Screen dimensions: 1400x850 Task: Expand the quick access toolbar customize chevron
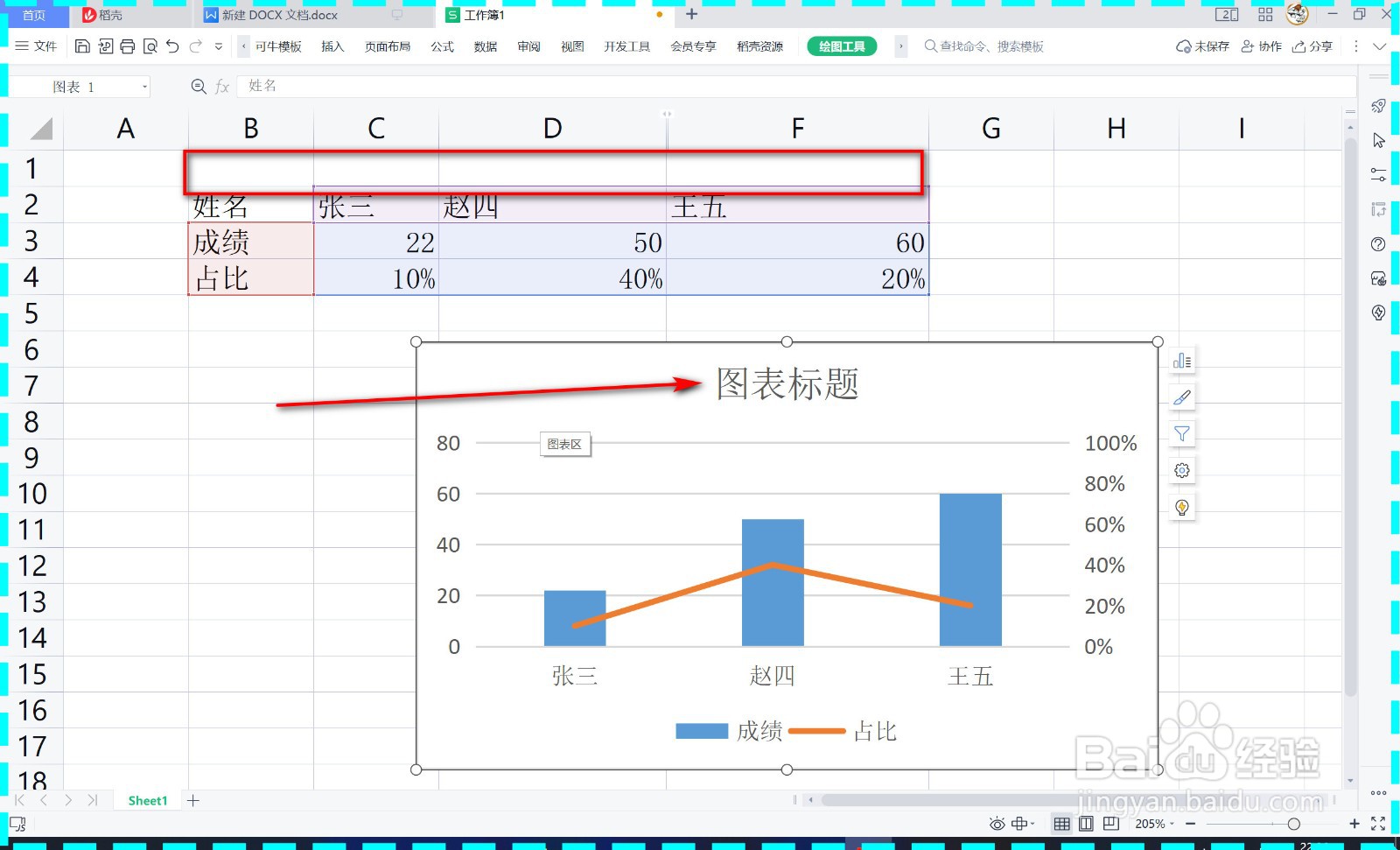click(218, 48)
